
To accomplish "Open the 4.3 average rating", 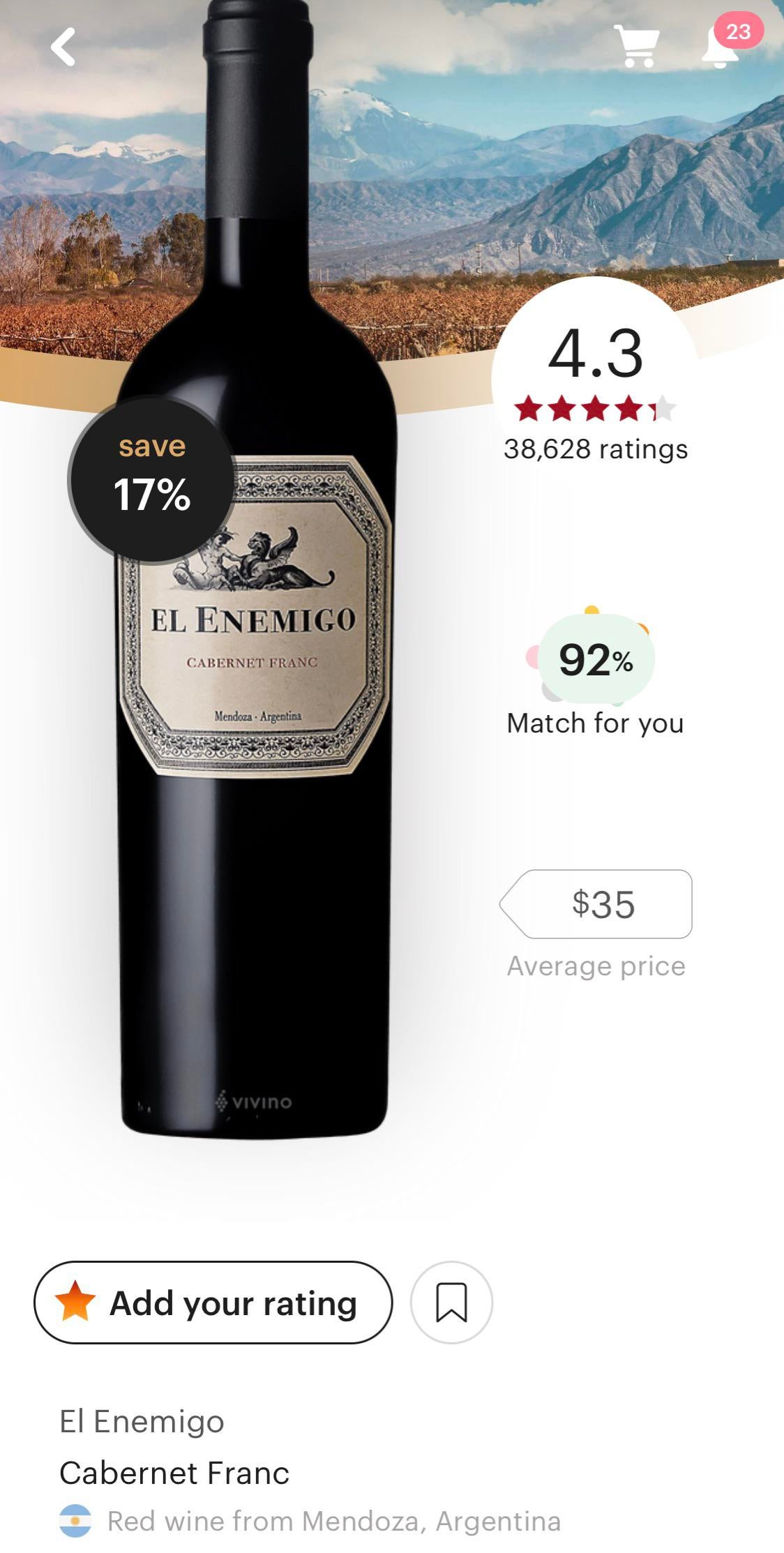I will click(596, 354).
